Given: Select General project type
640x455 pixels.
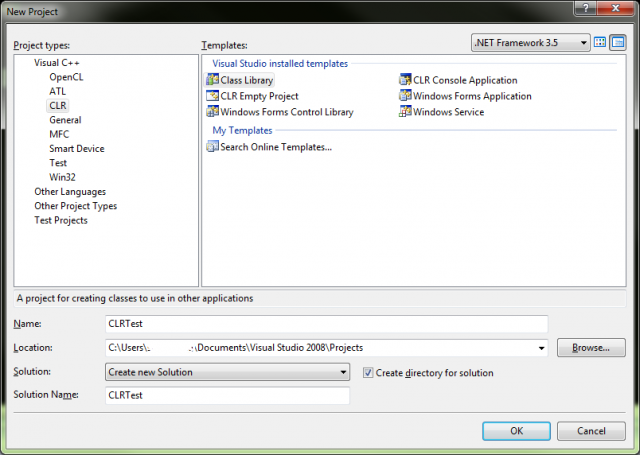Looking at the screenshot, I should coord(65,120).
